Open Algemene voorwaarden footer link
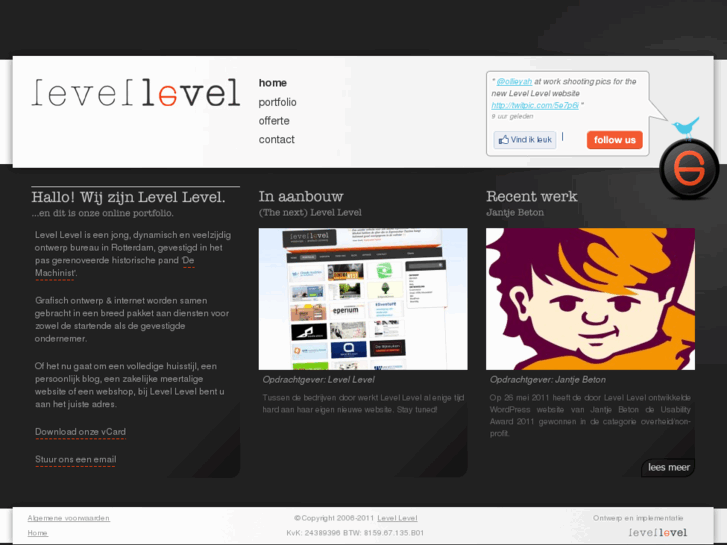Image resolution: width=727 pixels, height=545 pixels. tap(69, 518)
